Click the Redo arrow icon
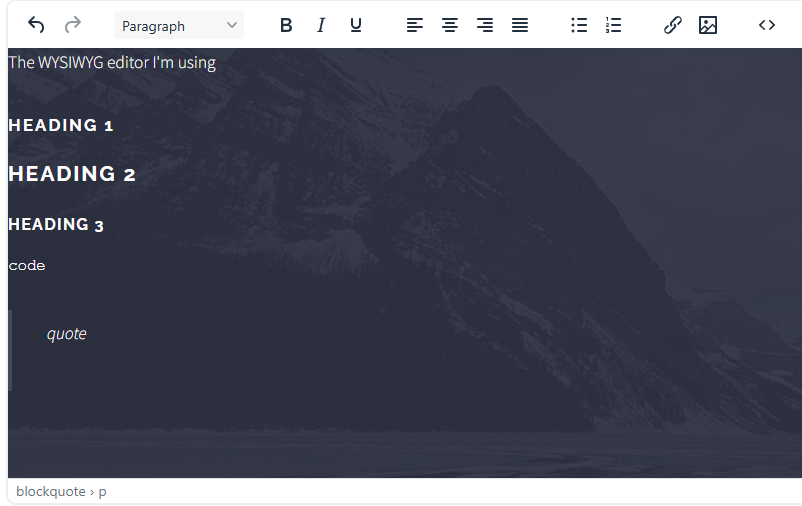The height and width of the screenshot is (506, 802). [x=72, y=25]
